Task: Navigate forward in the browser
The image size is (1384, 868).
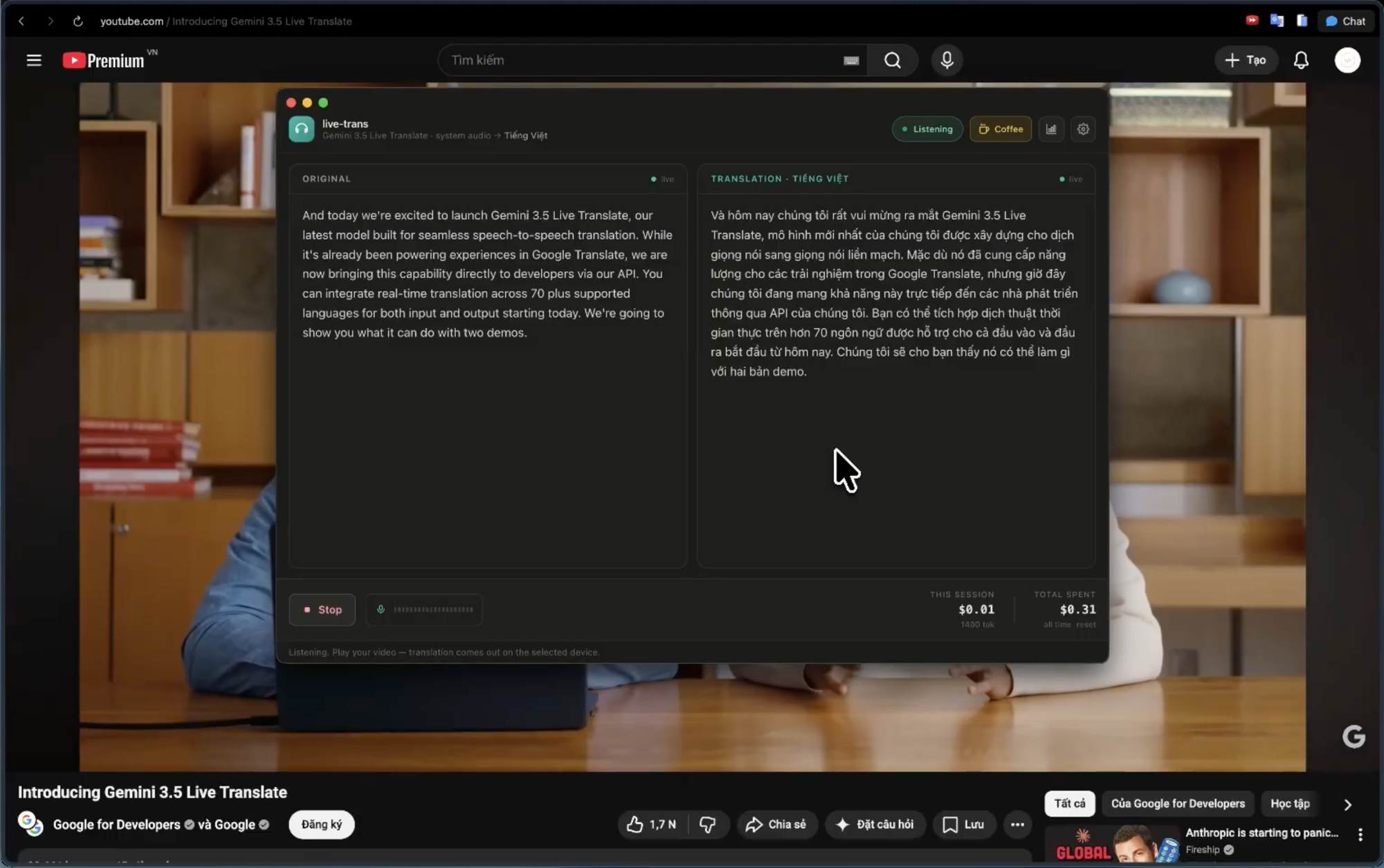Action: tap(50, 21)
